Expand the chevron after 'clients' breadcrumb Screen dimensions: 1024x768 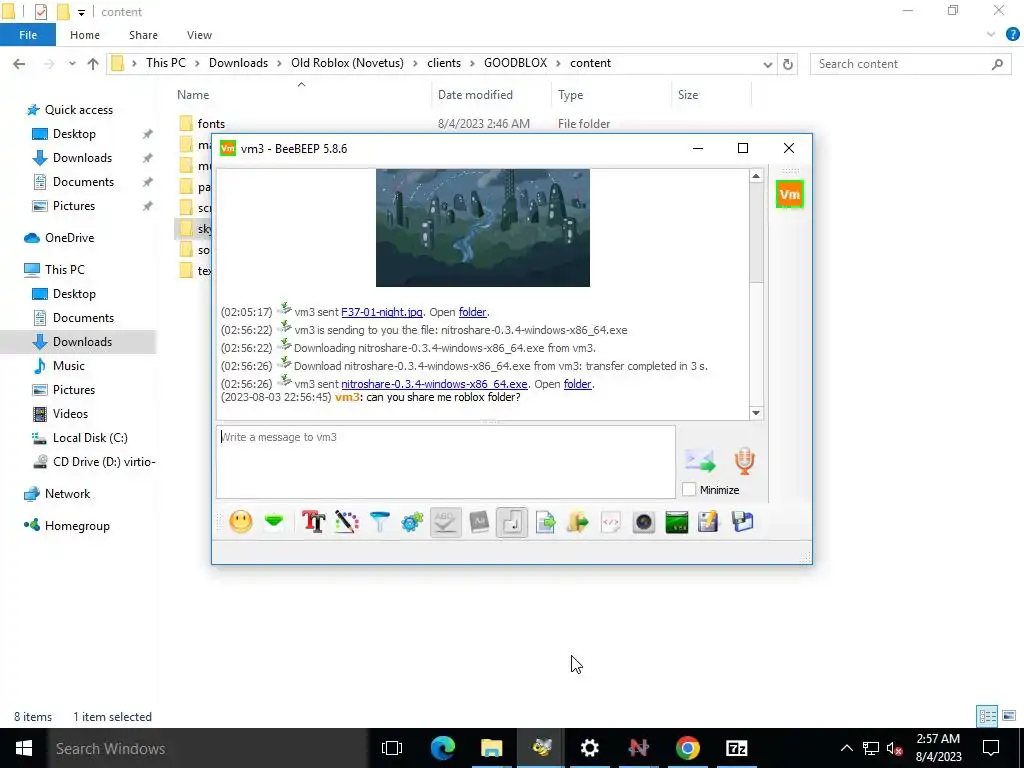pyautogui.click(x=472, y=63)
